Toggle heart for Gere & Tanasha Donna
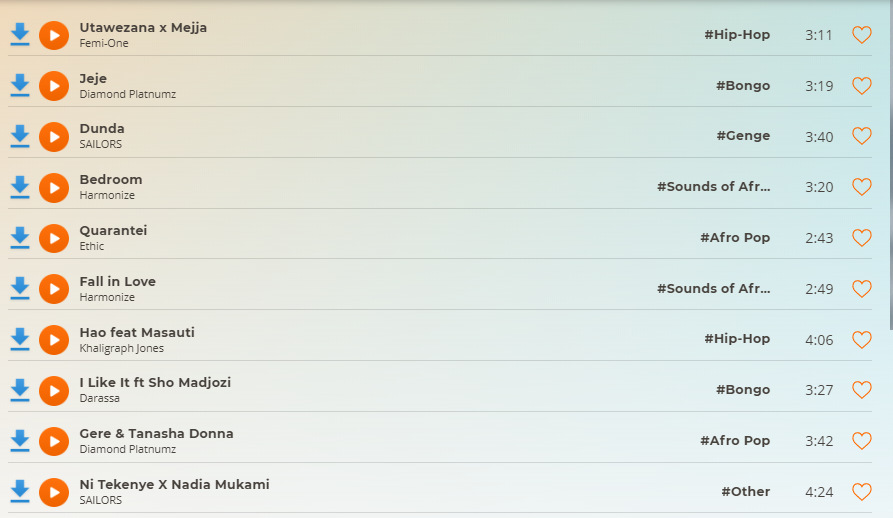Viewport: 893px width, 518px height. click(x=861, y=441)
